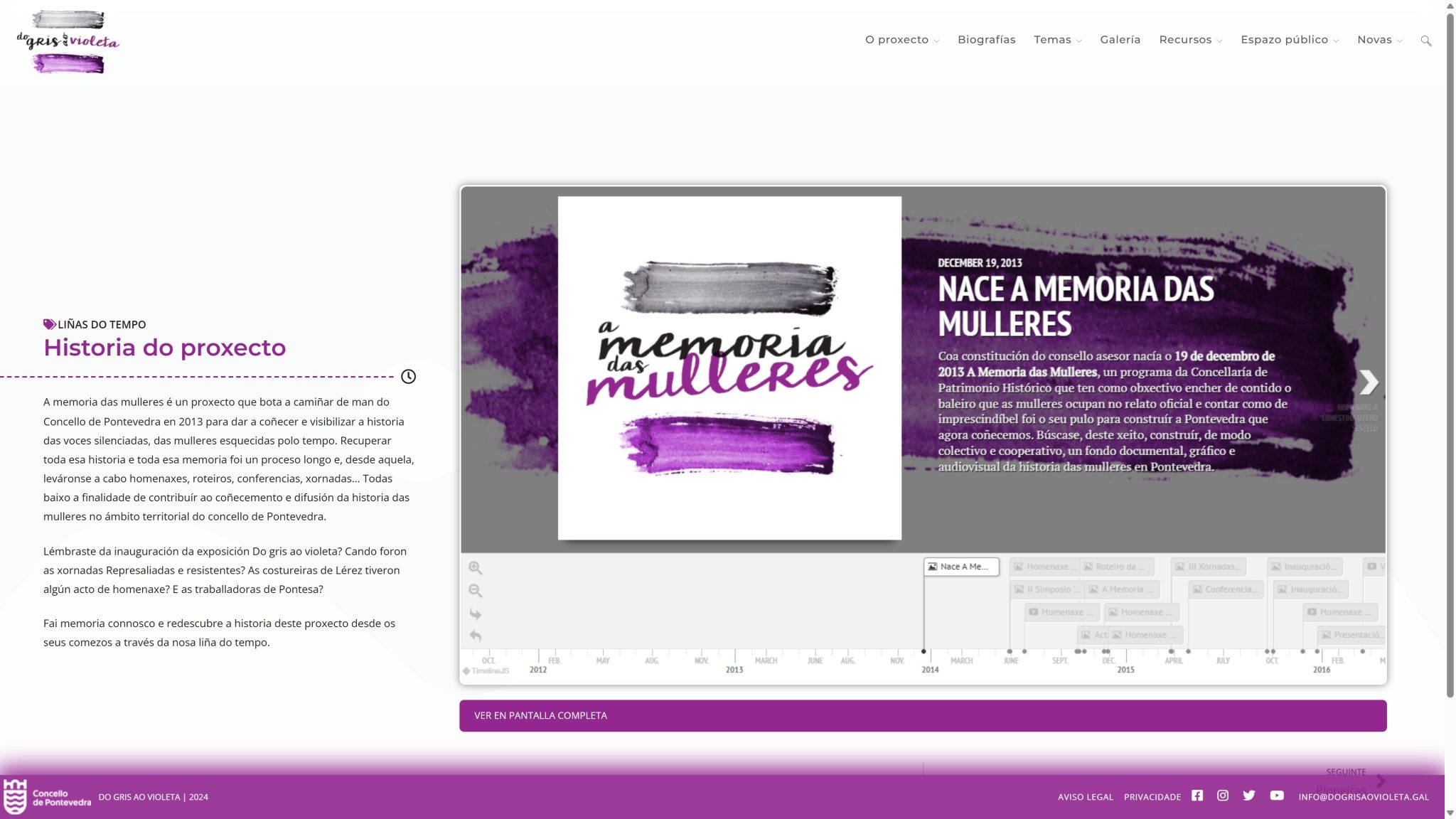Zoom in on the timeline
Viewport: 1456px width, 819px height.
[x=475, y=568]
